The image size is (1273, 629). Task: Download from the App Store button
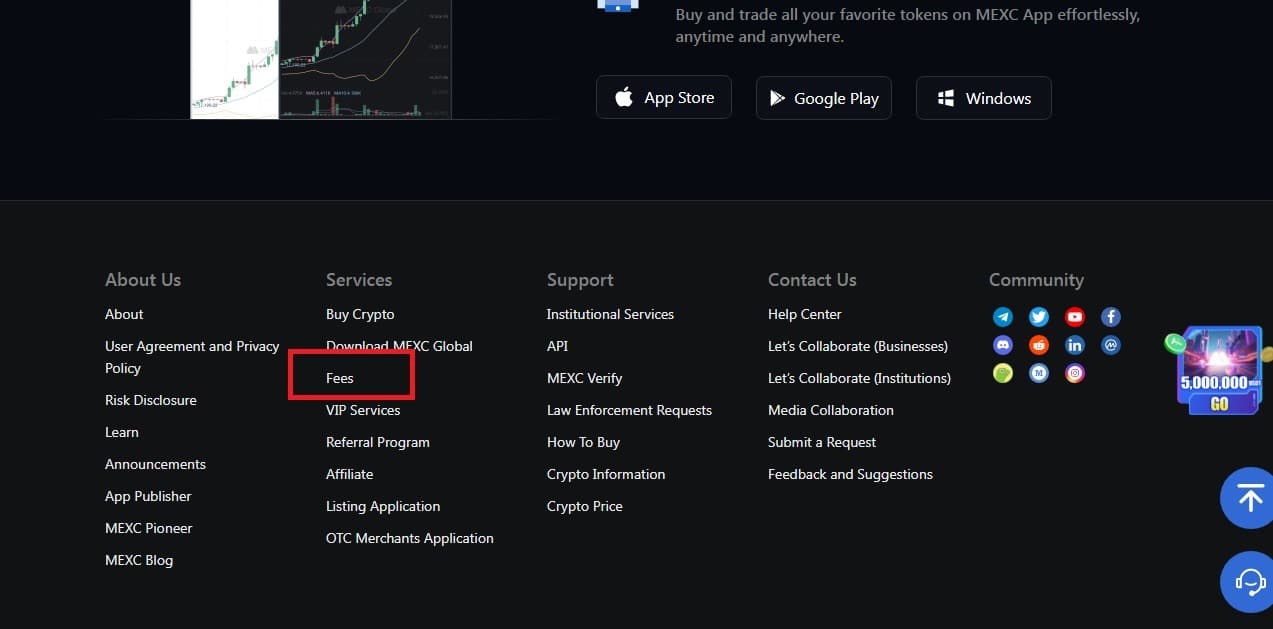click(x=664, y=97)
